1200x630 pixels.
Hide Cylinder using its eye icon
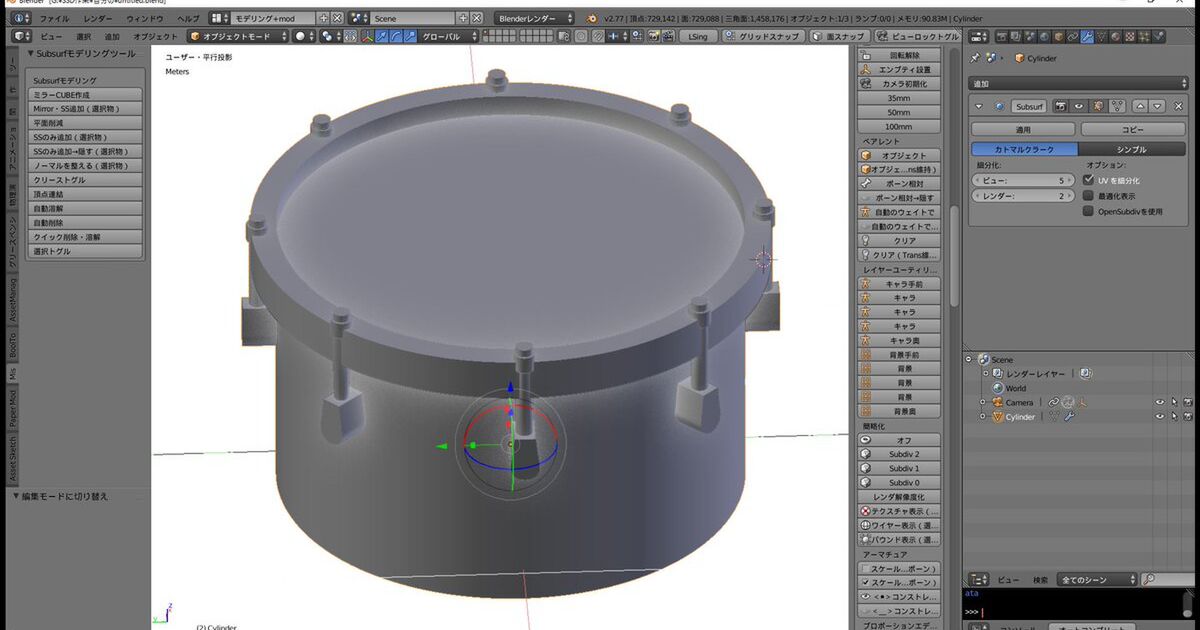[1160, 417]
